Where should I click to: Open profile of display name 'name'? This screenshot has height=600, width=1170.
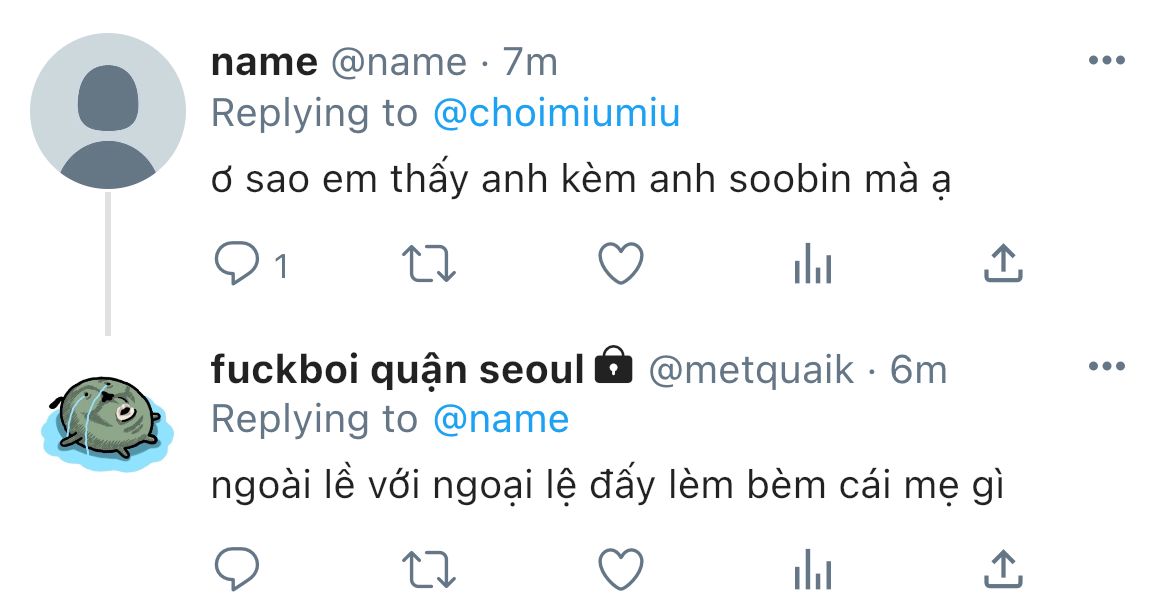click(264, 62)
